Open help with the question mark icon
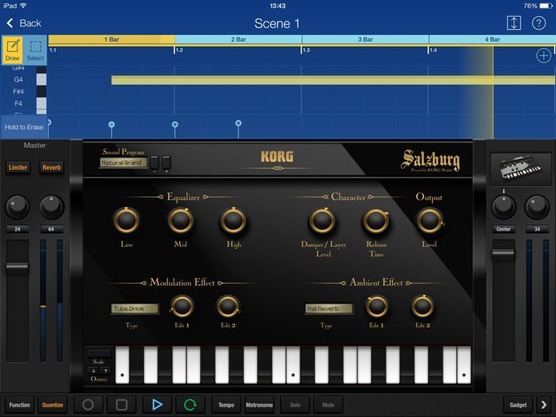 (539, 23)
